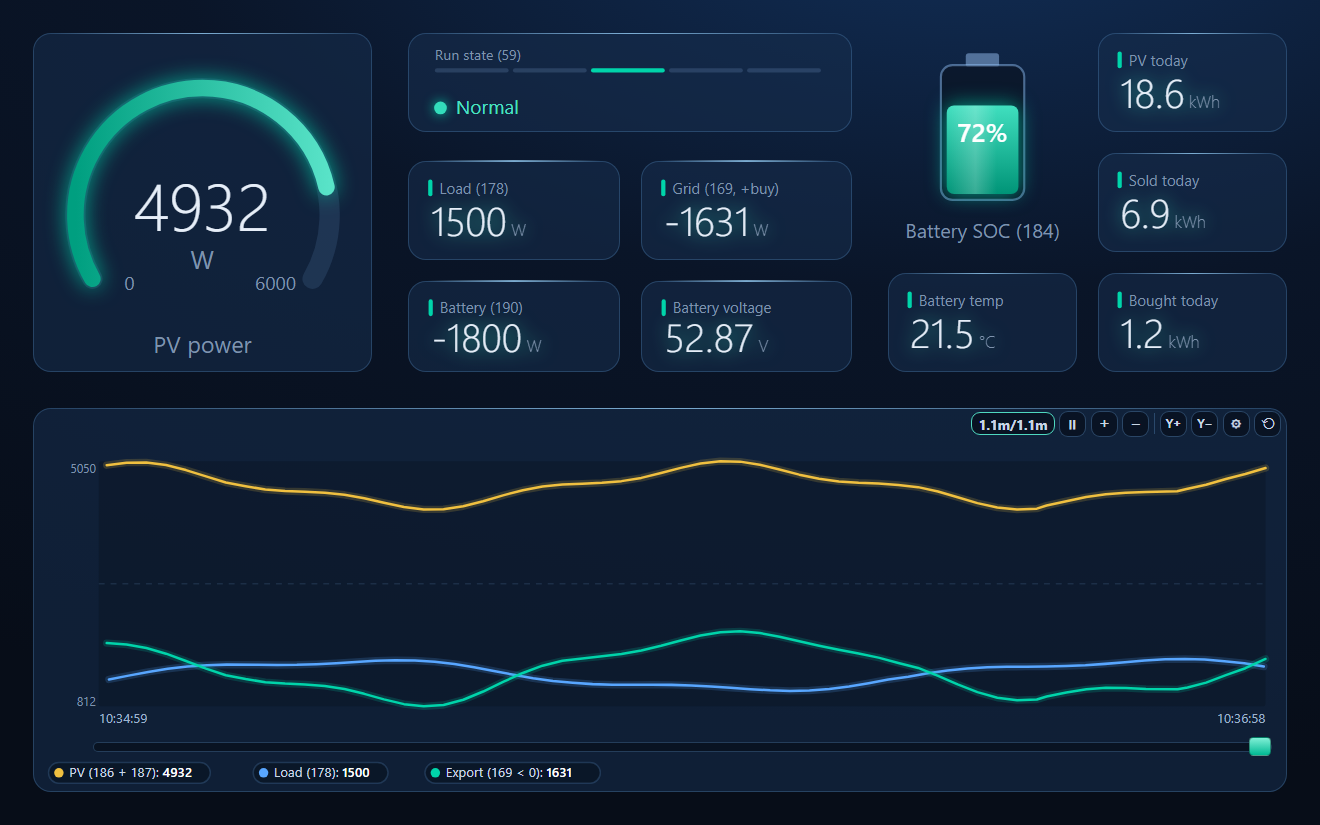Click the Grid (169, +buy) label
The width and height of the screenshot is (1320, 825).
pos(726,188)
